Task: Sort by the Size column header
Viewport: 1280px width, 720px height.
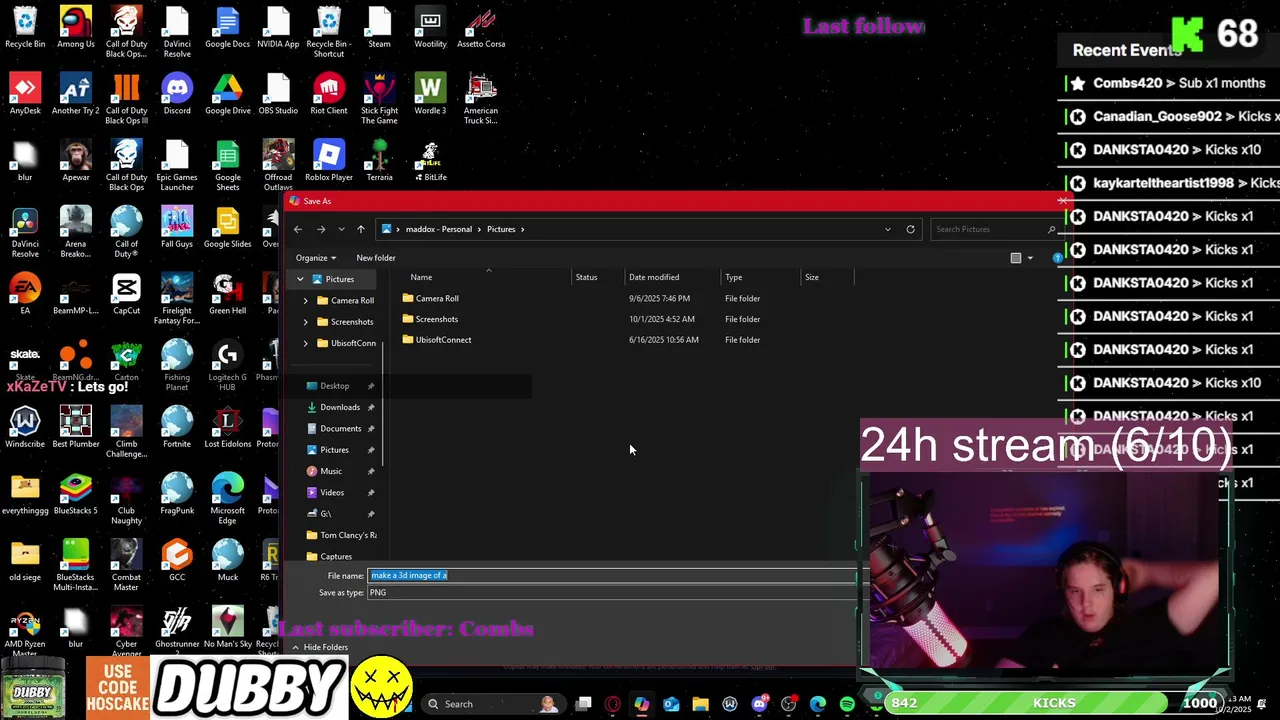Action: click(812, 277)
